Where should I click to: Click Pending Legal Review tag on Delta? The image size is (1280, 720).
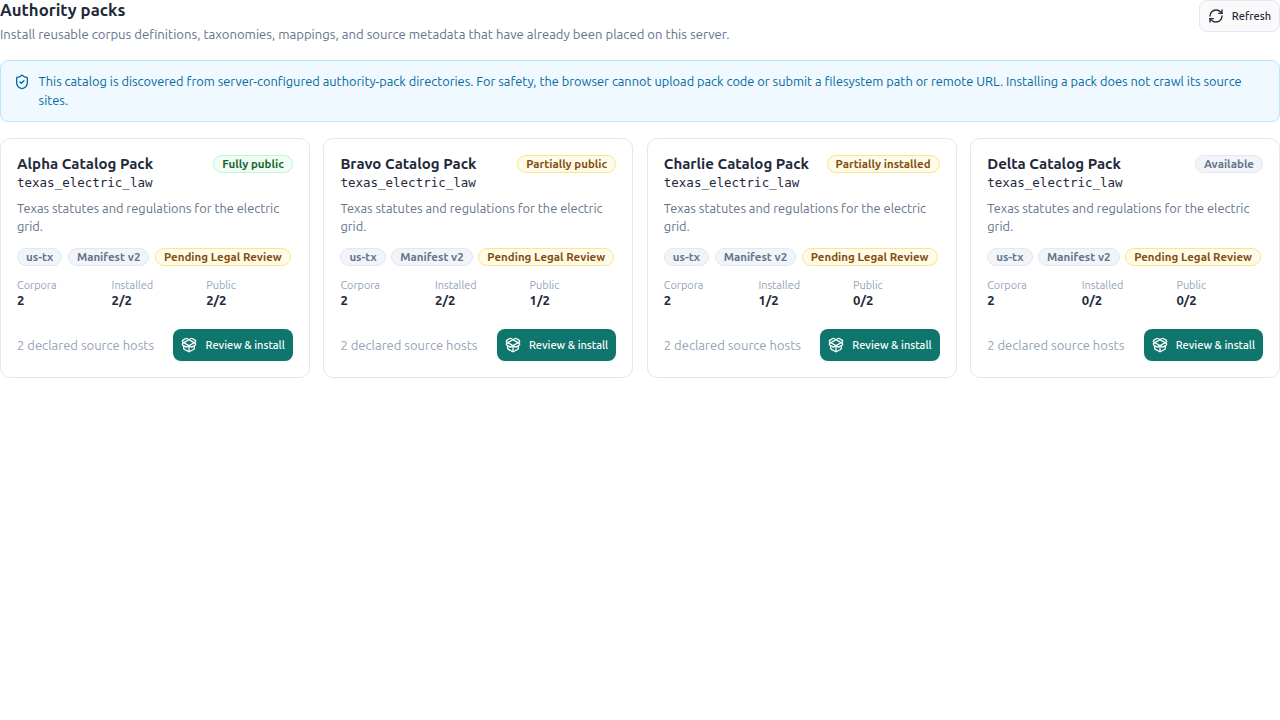[x=1193, y=257]
